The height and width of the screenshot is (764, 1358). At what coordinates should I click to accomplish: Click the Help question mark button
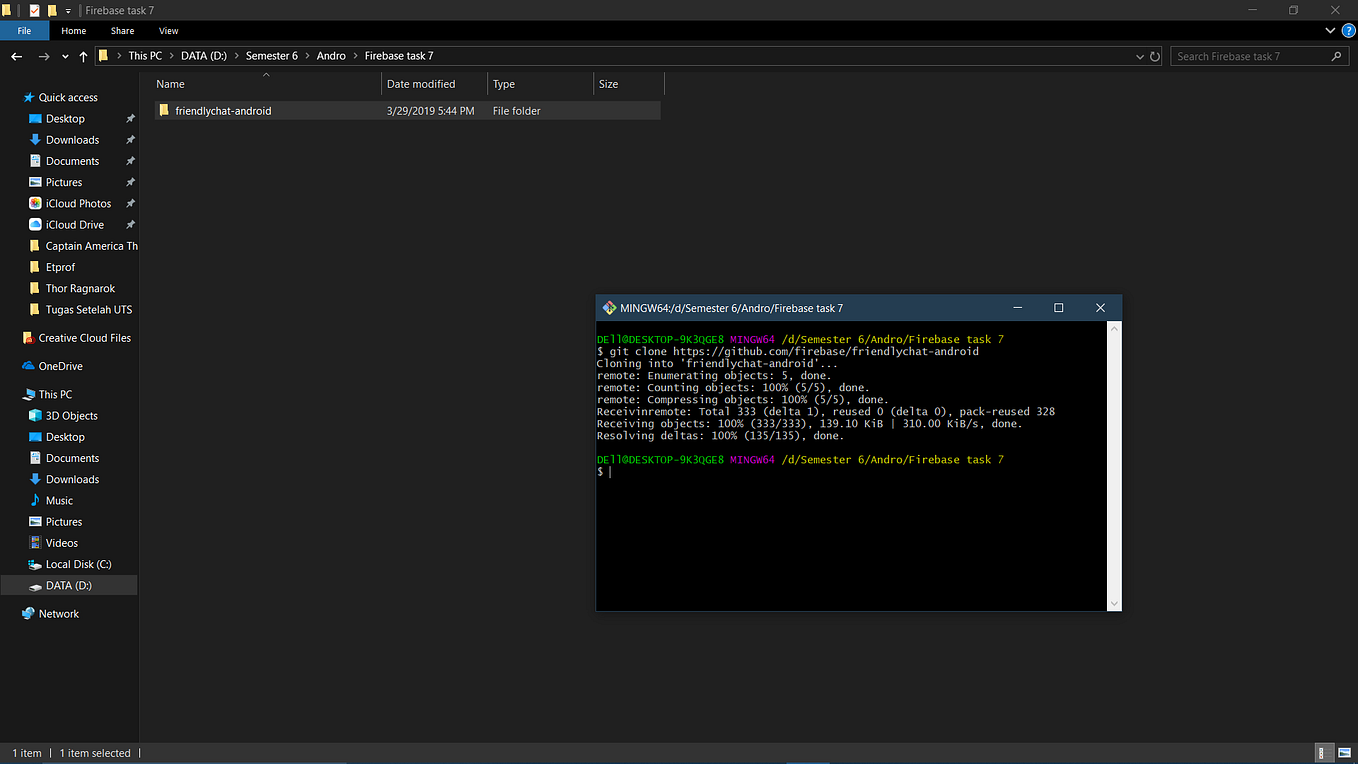click(x=1348, y=31)
